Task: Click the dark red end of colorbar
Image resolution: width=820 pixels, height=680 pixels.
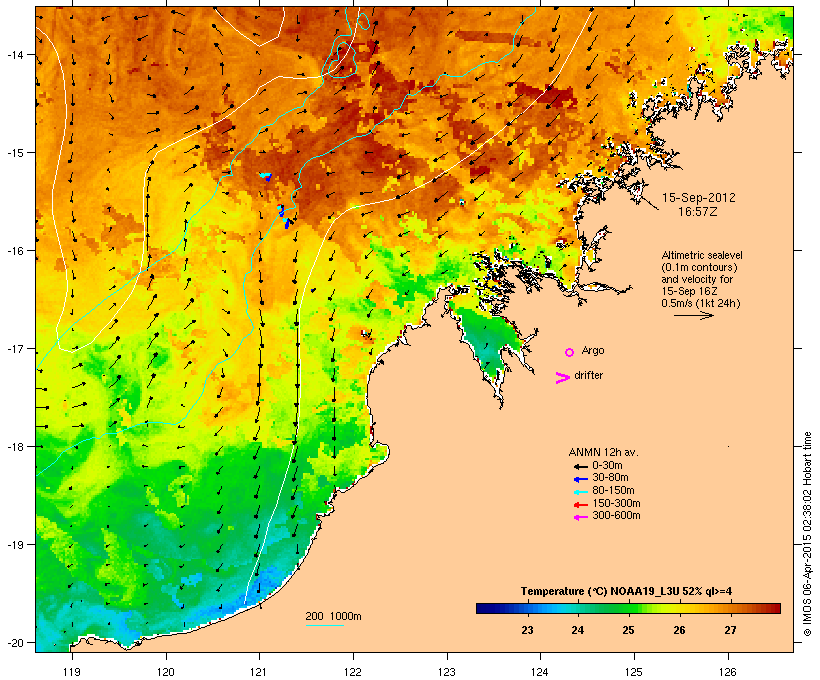Action: tap(775, 608)
